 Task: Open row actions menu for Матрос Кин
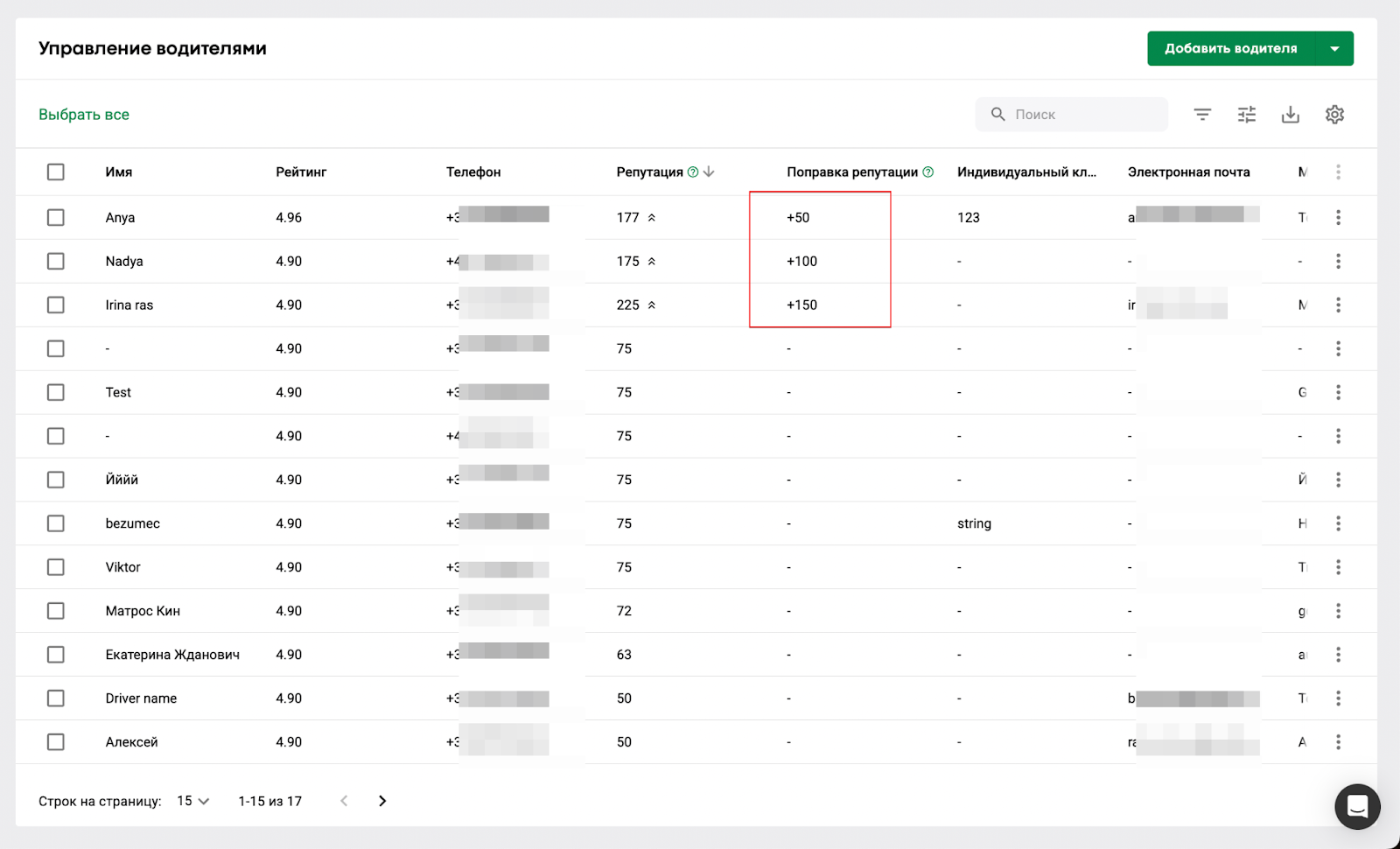click(x=1338, y=611)
